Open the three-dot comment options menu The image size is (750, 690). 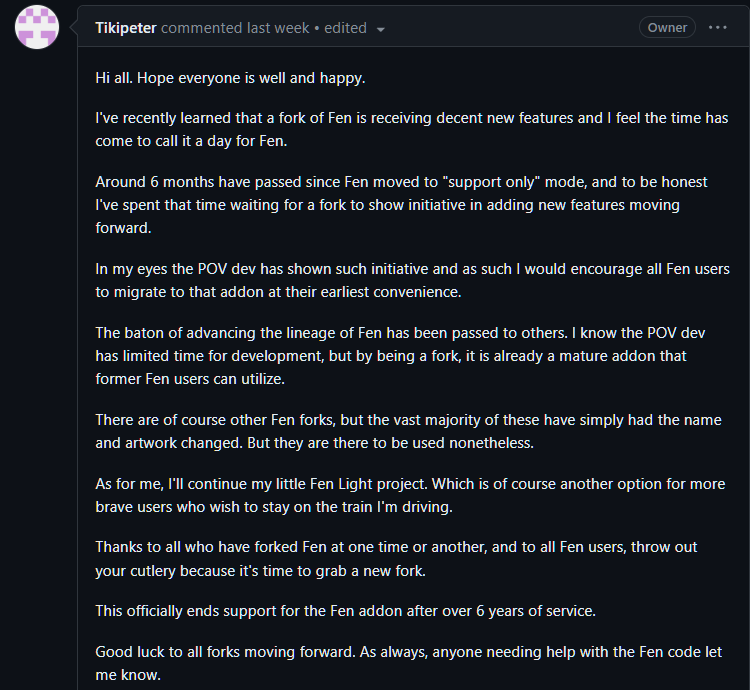coord(717,28)
